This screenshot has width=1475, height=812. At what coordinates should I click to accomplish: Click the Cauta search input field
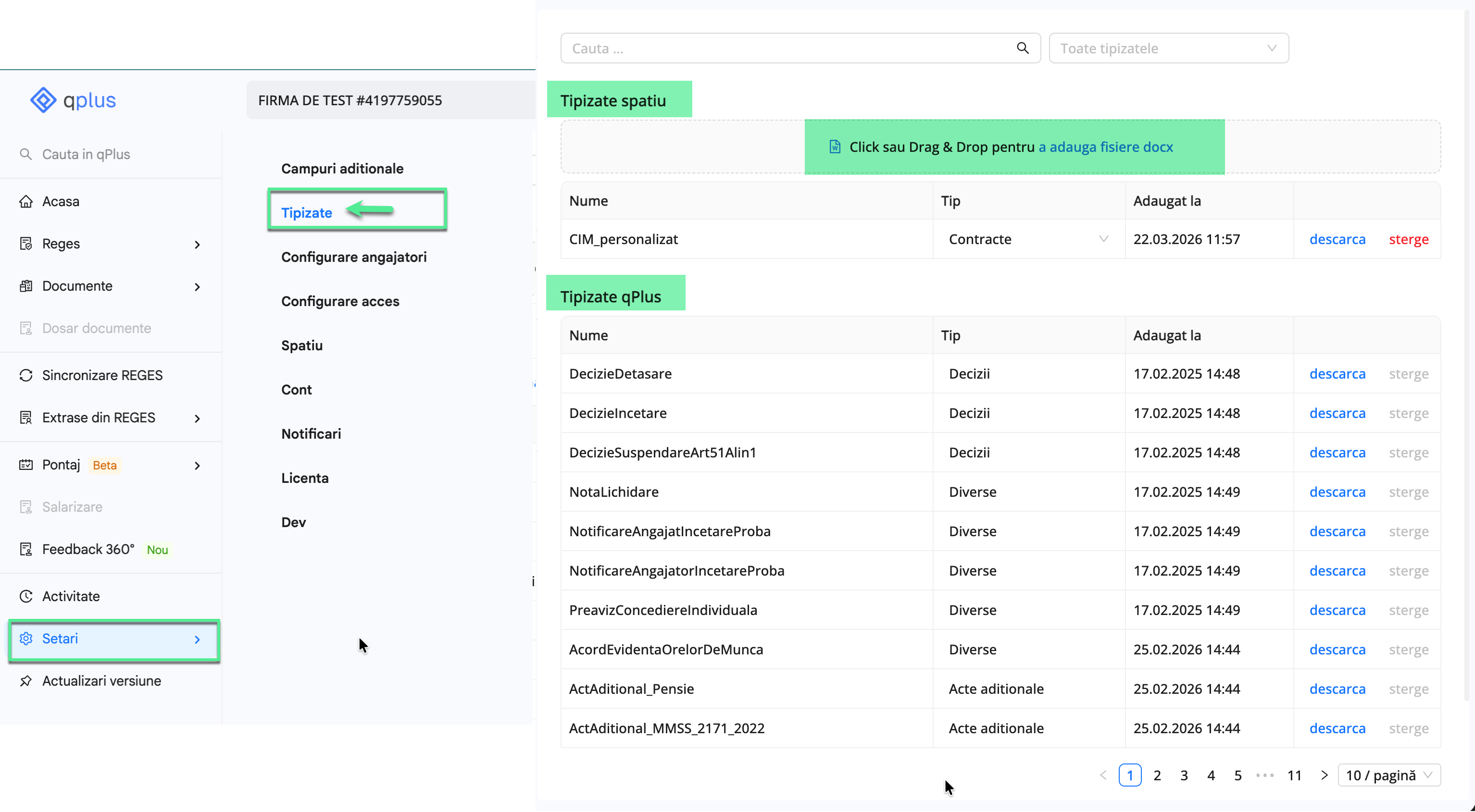[x=785, y=48]
